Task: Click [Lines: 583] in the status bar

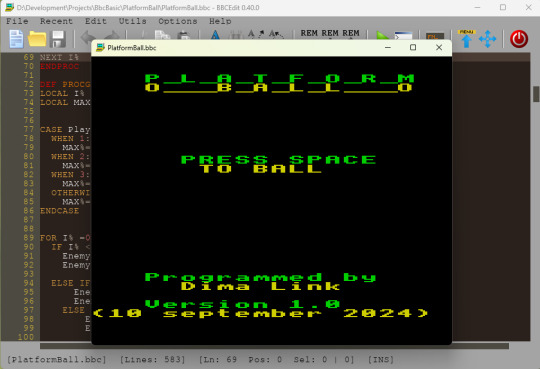Action: click(x=153, y=359)
